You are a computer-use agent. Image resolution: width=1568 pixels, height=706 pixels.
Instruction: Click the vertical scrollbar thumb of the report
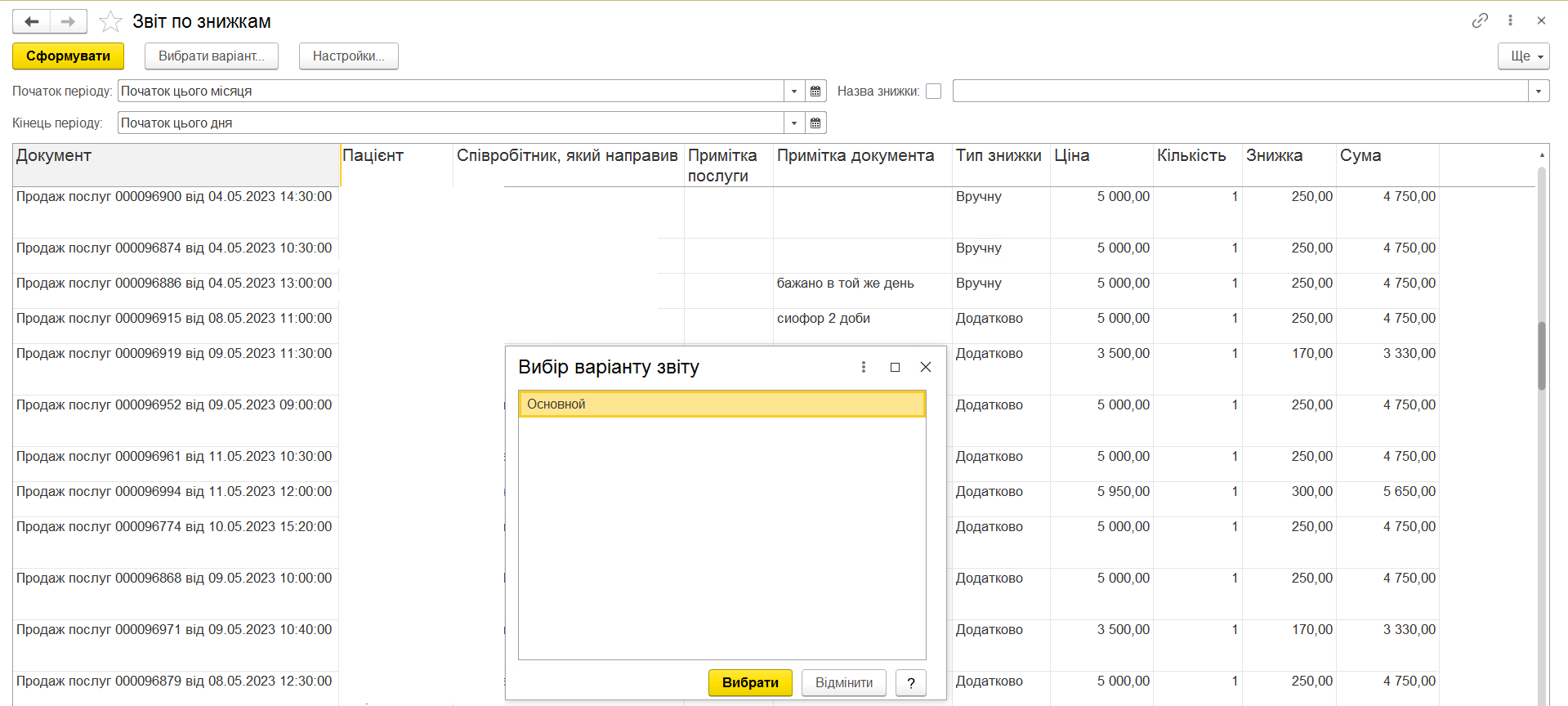coord(1542,355)
